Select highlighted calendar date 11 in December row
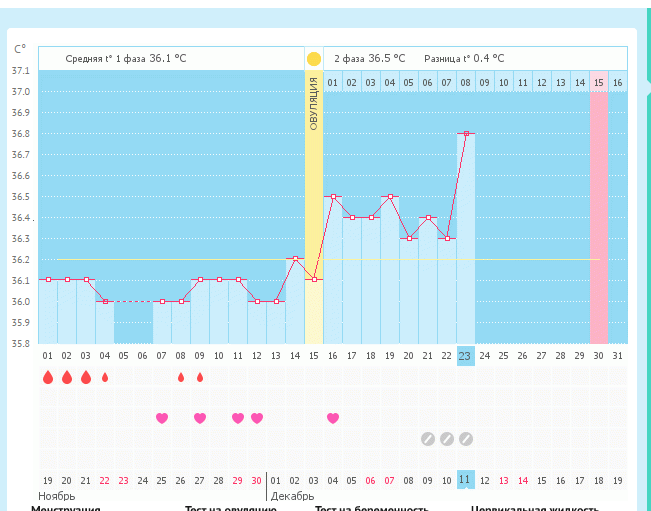 click(x=466, y=480)
